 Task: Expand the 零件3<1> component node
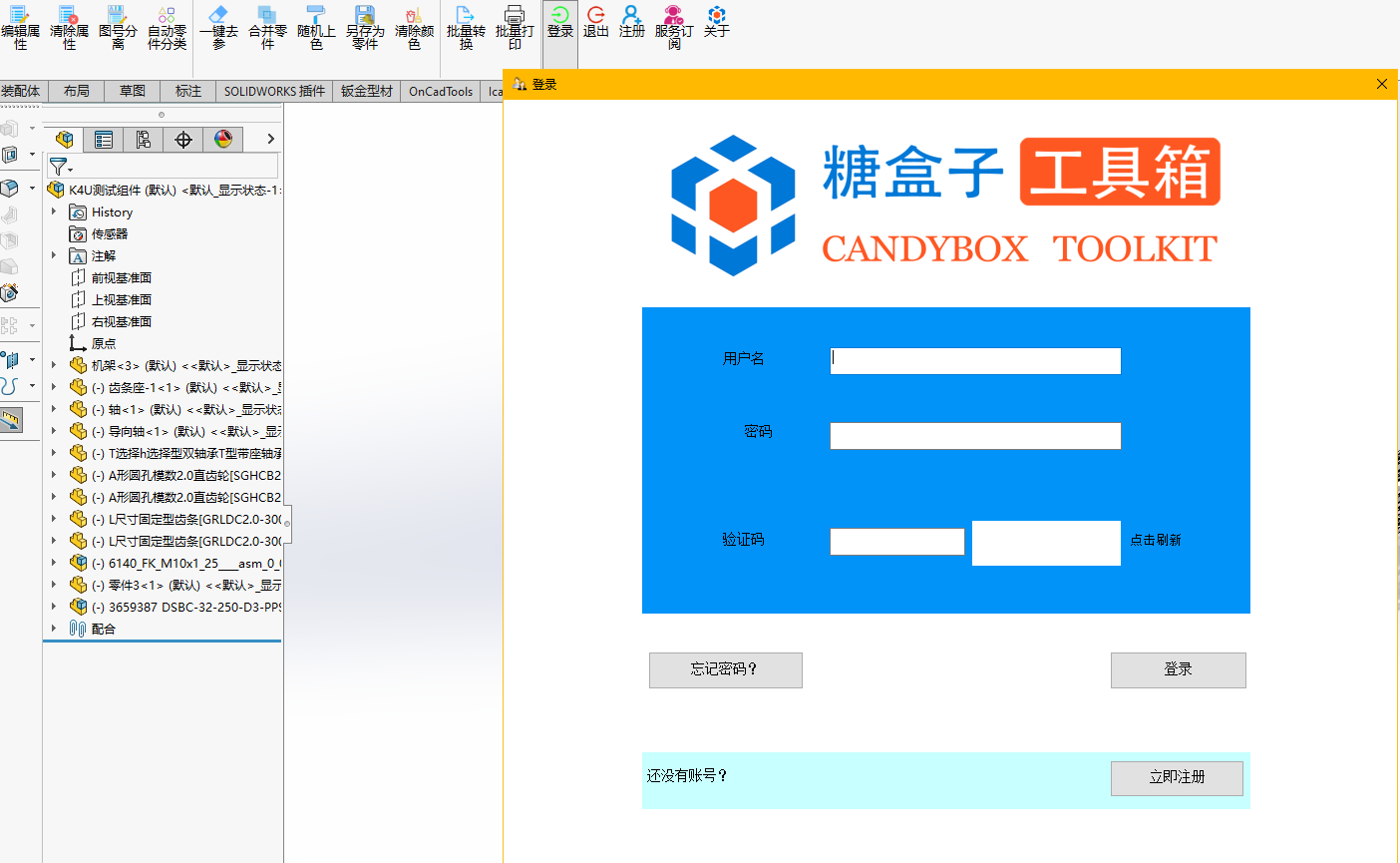[x=54, y=586]
